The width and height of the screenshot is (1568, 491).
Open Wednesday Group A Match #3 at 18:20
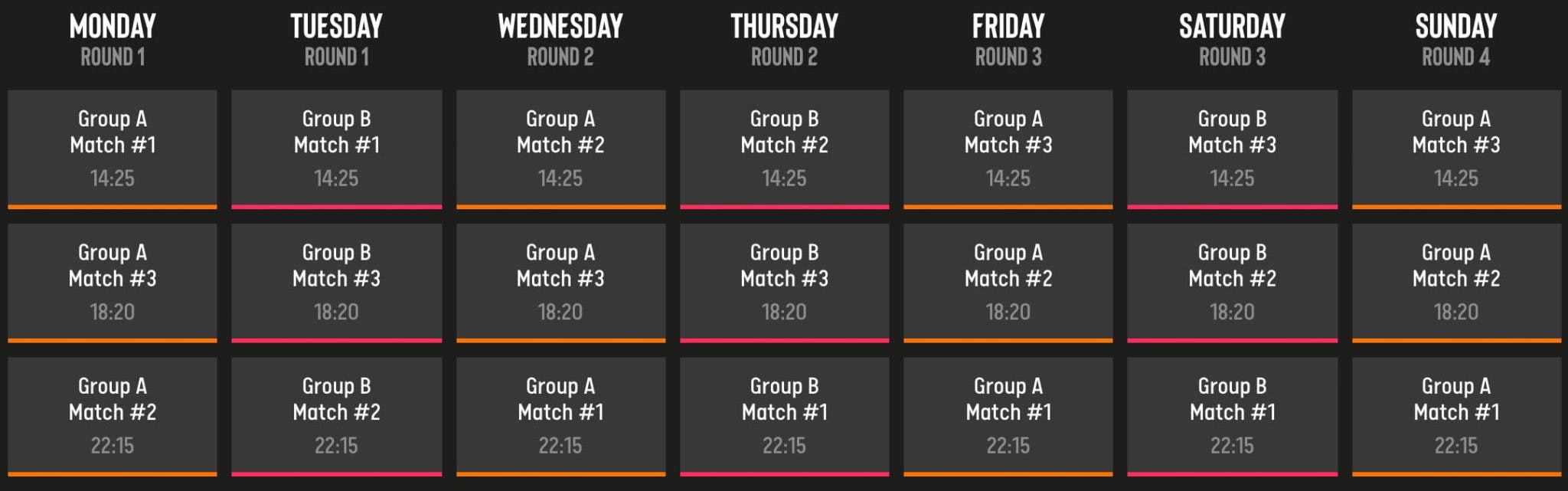pyautogui.click(x=560, y=283)
